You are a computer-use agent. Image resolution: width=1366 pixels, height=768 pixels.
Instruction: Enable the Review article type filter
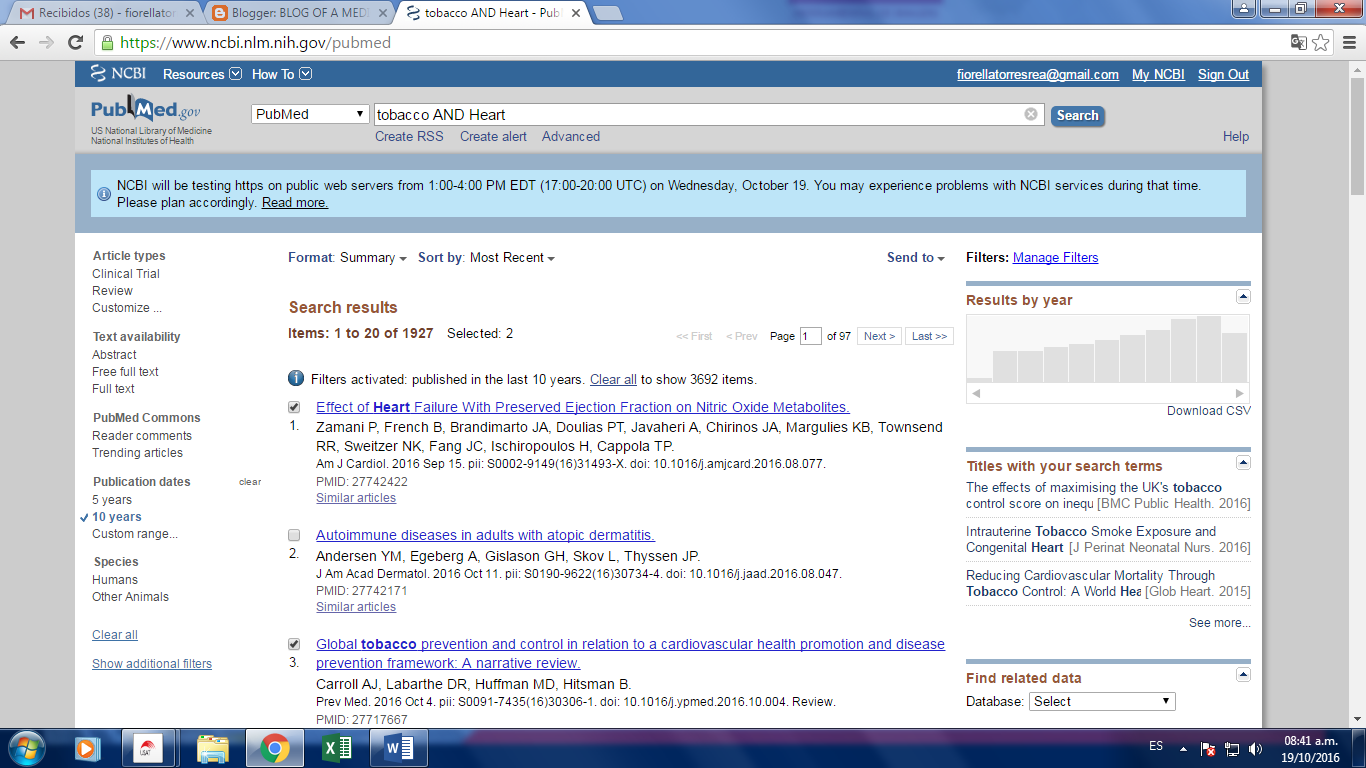pyautogui.click(x=112, y=291)
